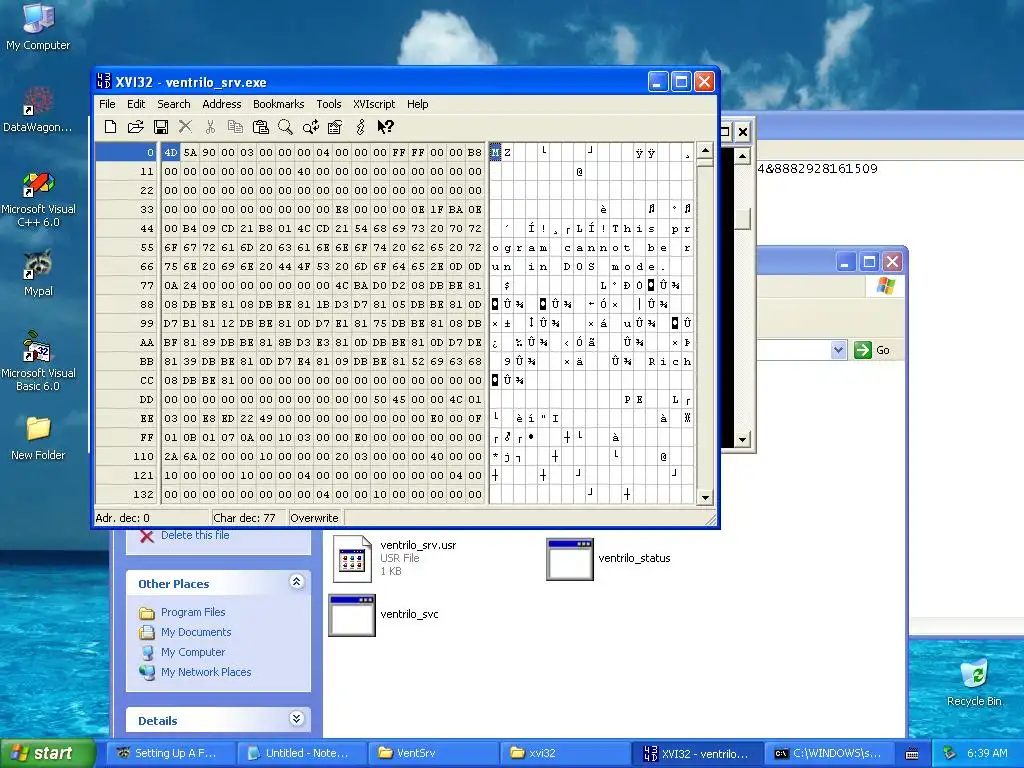
Task: Select the Recycle Bin desktop icon
Action: click(974, 682)
